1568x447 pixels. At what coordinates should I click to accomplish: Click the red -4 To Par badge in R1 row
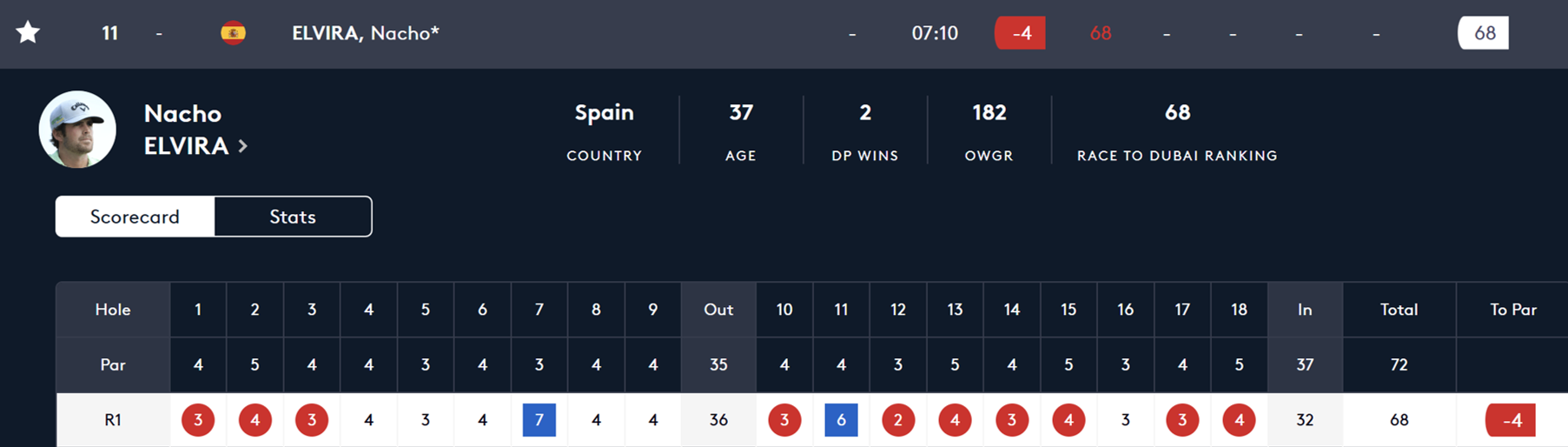[1511, 420]
